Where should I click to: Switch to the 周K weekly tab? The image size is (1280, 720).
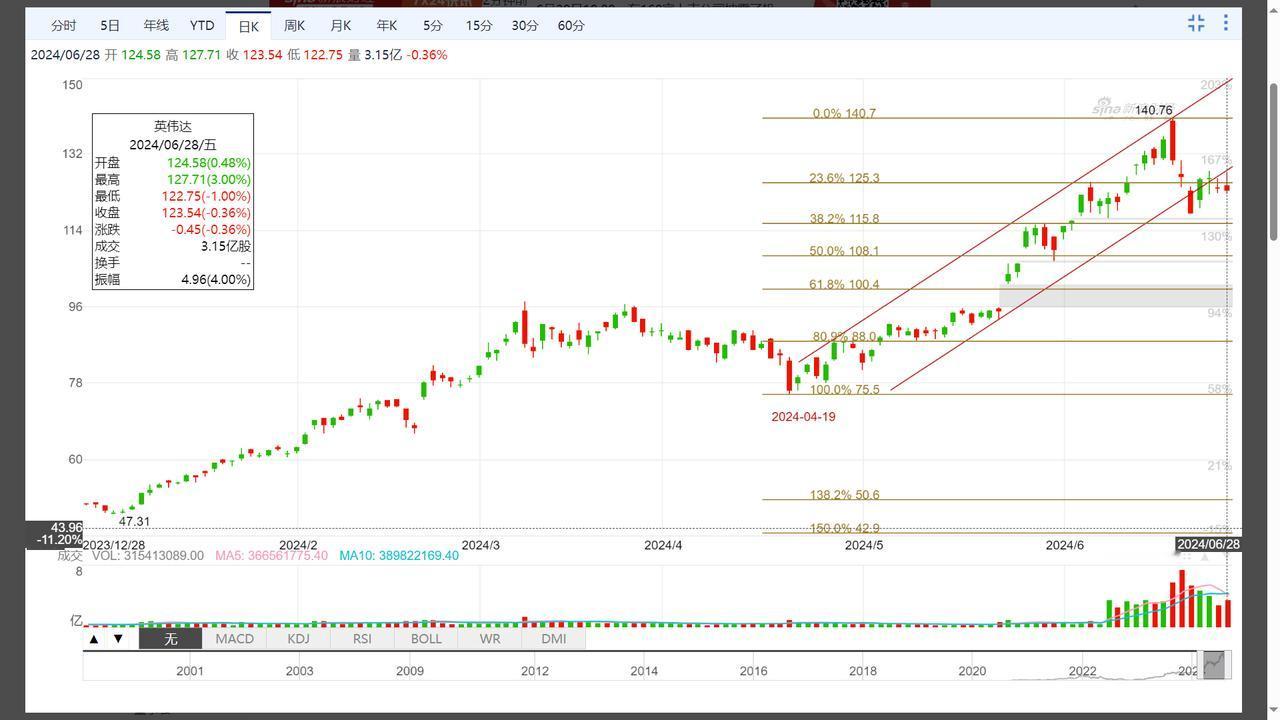click(294, 25)
